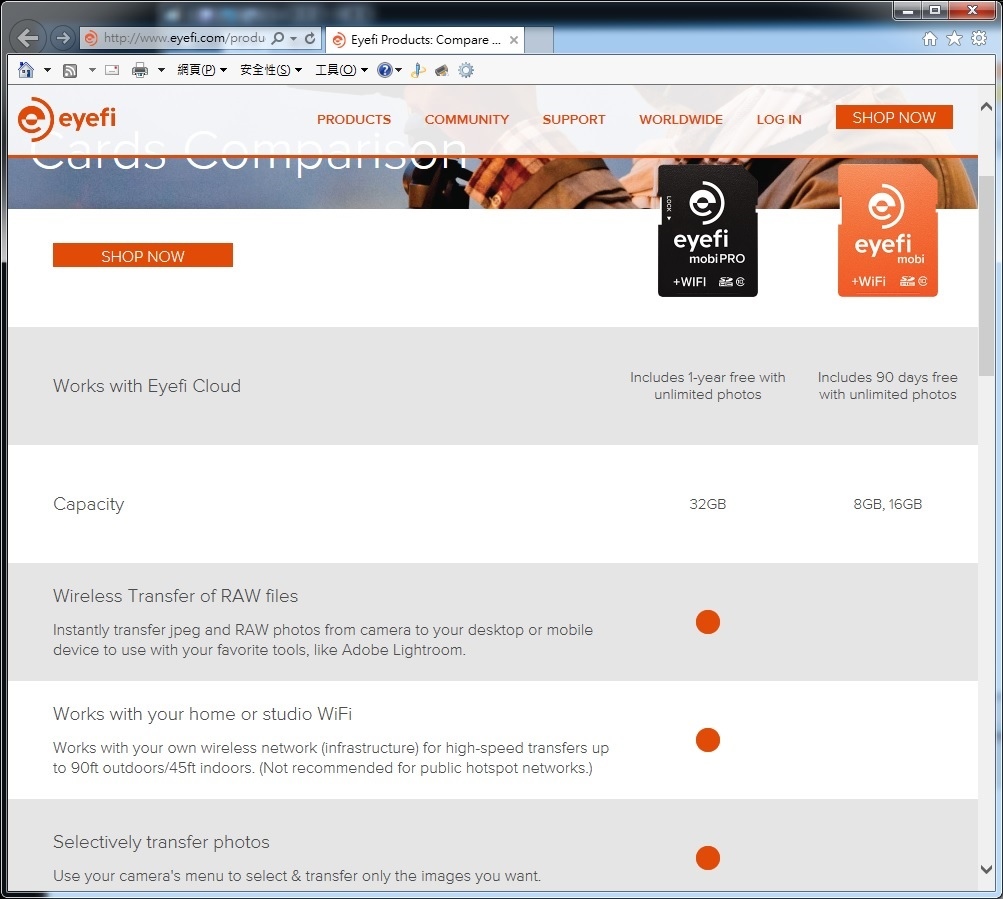Open the 工具(O) Tools menu
The image size is (1003, 899).
coord(342,70)
